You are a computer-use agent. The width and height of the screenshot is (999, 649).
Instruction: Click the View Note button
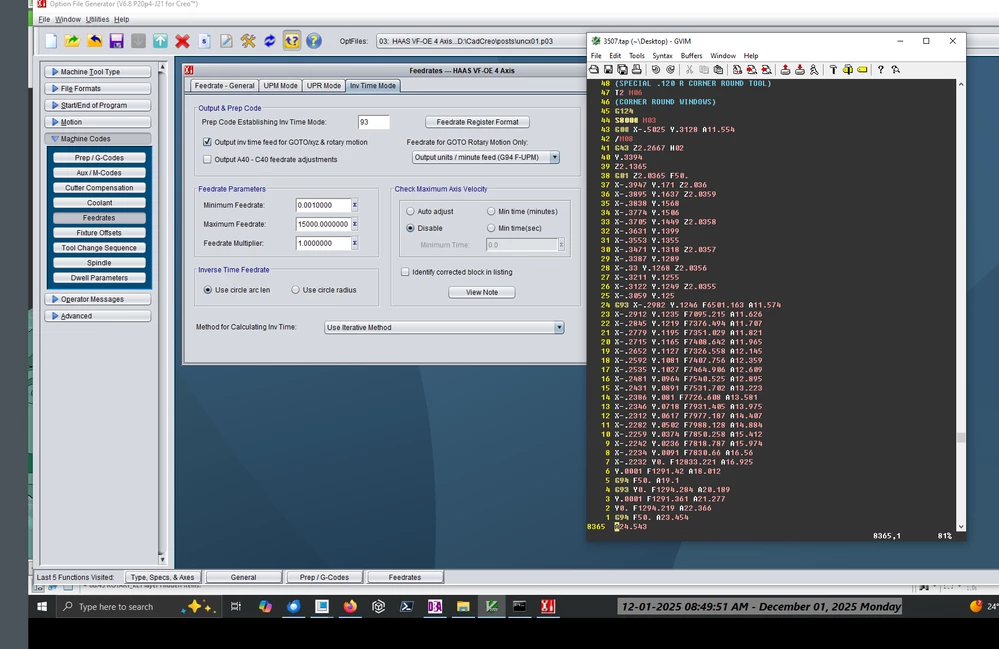click(x=482, y=292)
